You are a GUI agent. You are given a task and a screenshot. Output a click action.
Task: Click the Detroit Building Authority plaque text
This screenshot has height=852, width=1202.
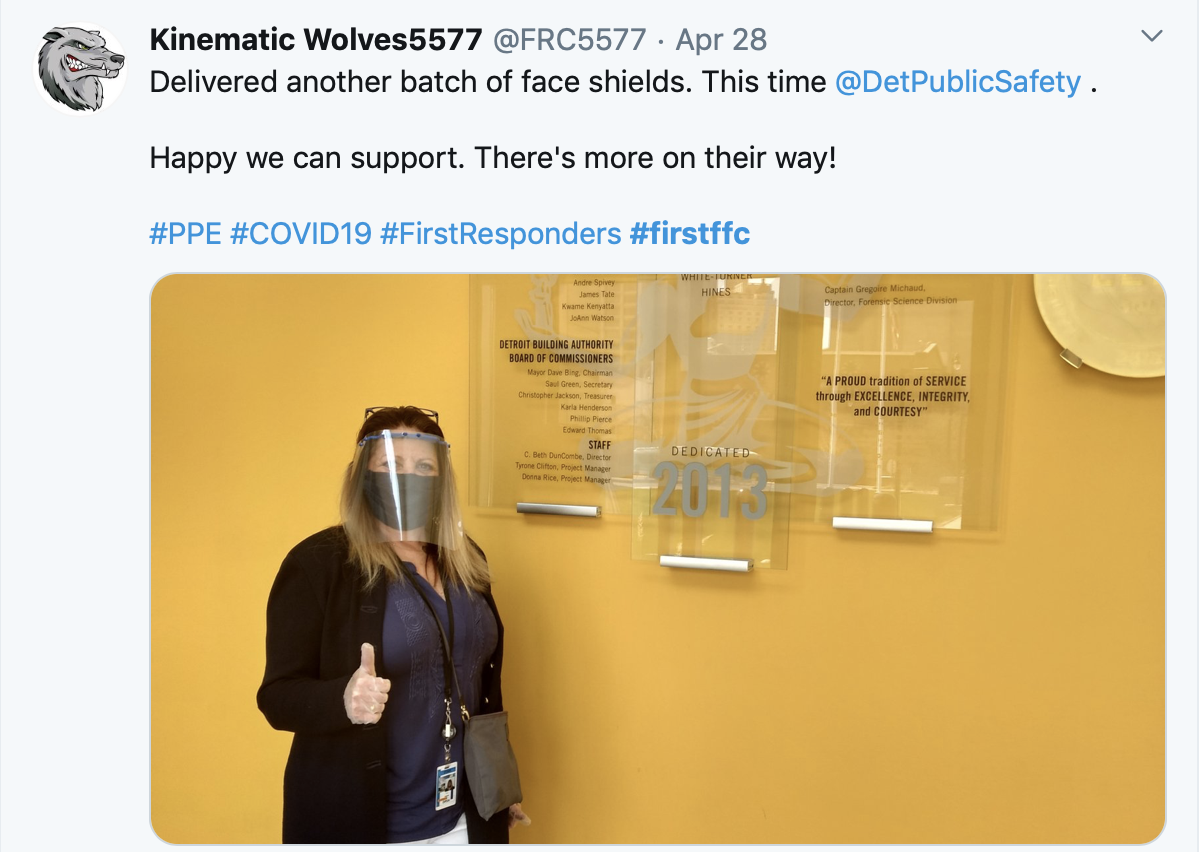(x=557, y=351)
